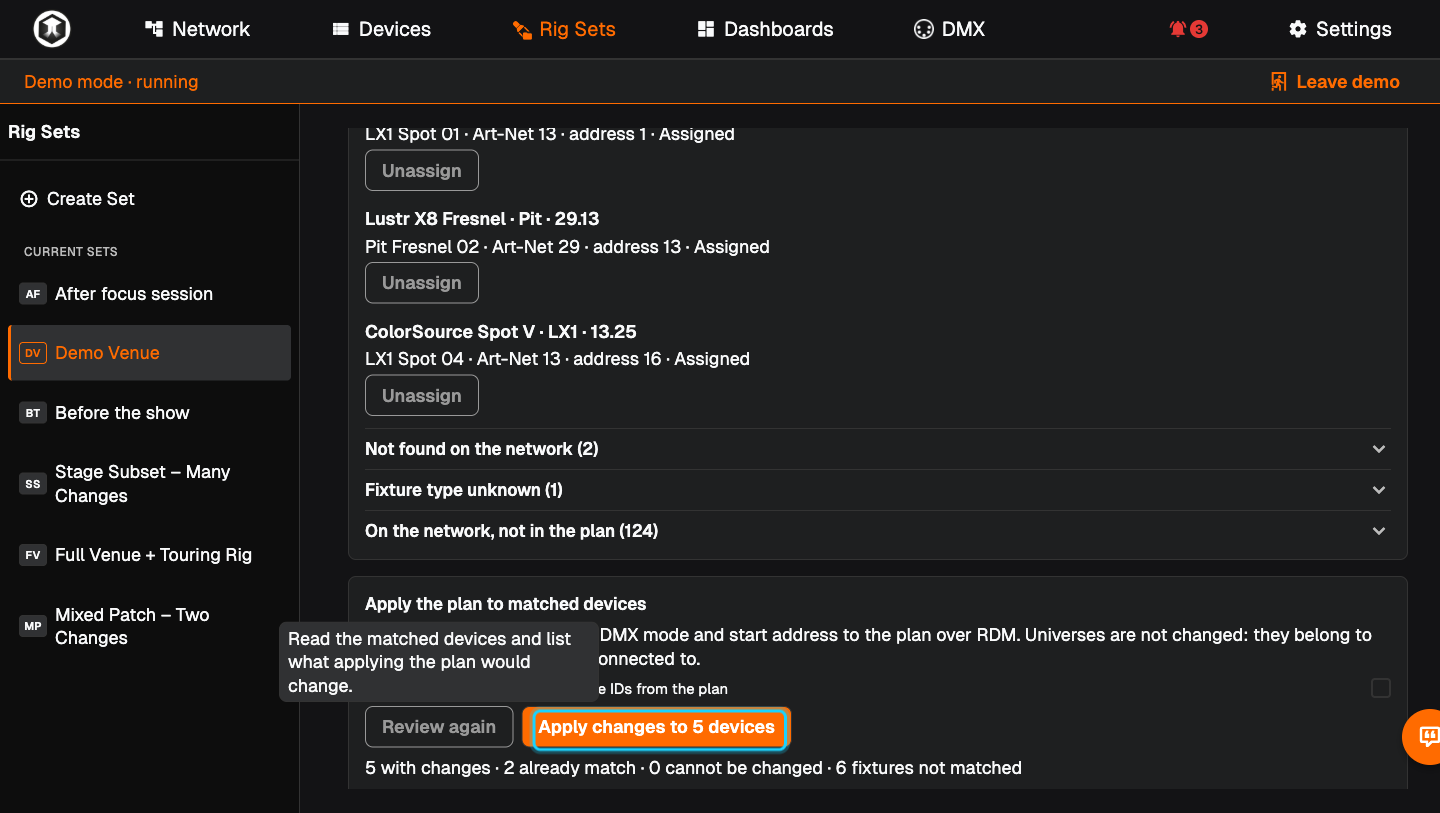Click the MP badge of Mixed Patch
This screenshot has height=813, width=1440.
[x=33, y=626]
